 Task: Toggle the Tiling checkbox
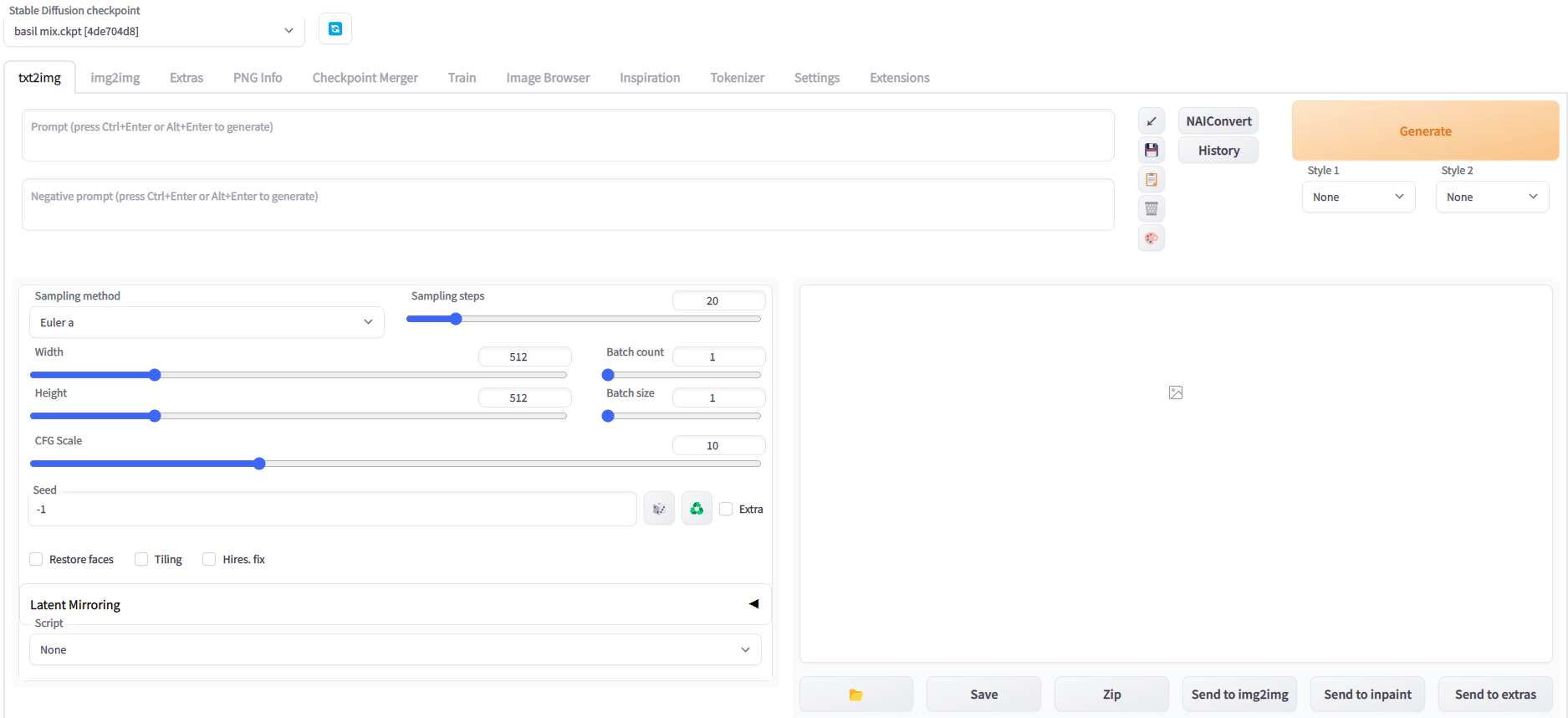click(142, 559)
